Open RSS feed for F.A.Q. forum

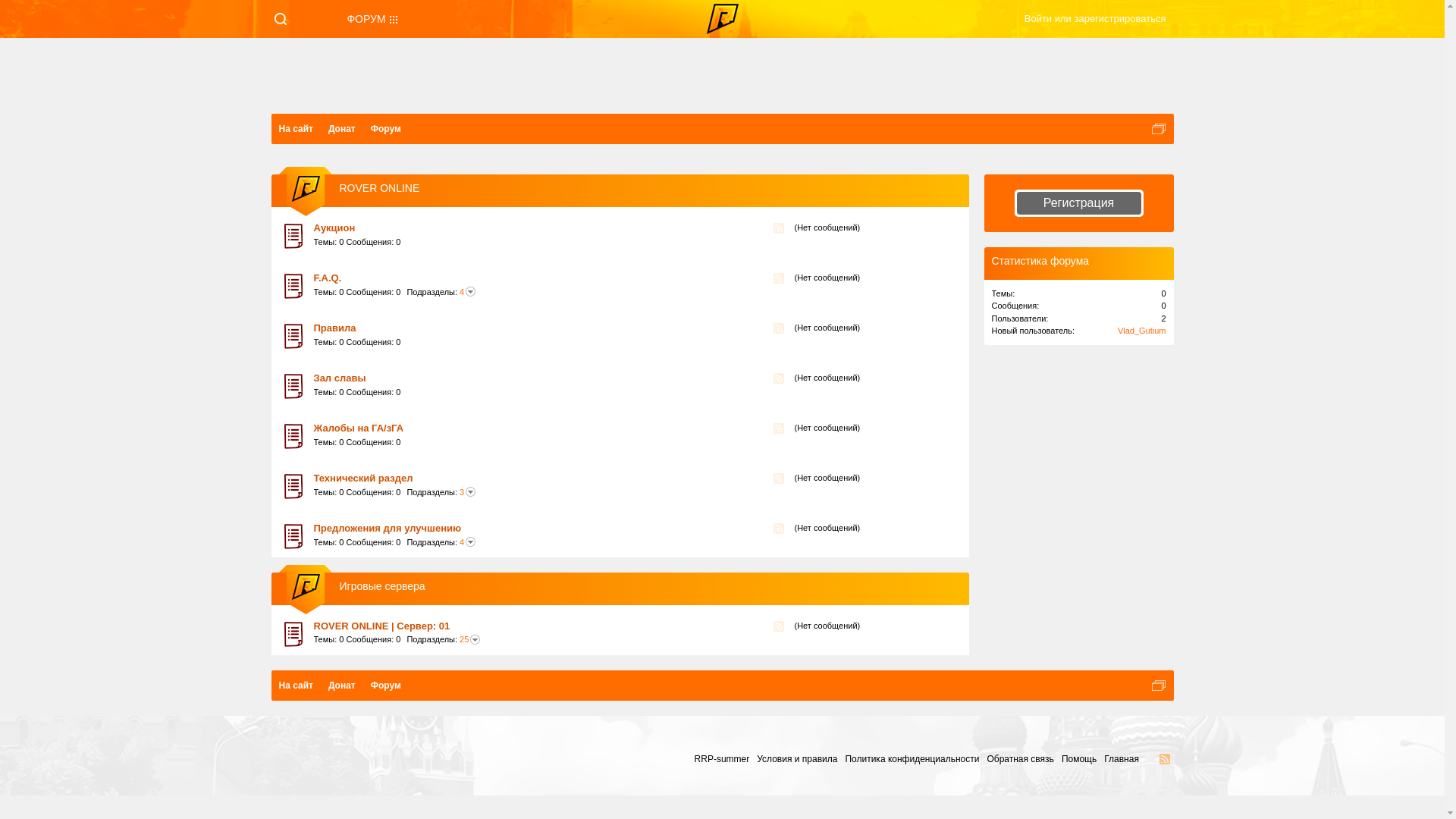point(779,278)
